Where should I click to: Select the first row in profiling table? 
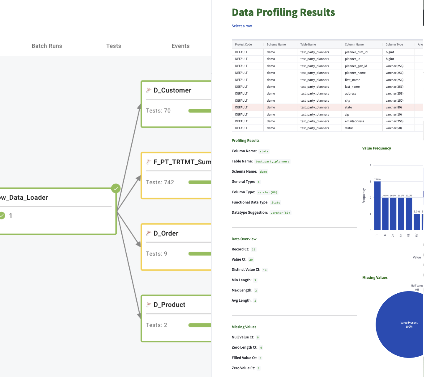pos(327,52)
